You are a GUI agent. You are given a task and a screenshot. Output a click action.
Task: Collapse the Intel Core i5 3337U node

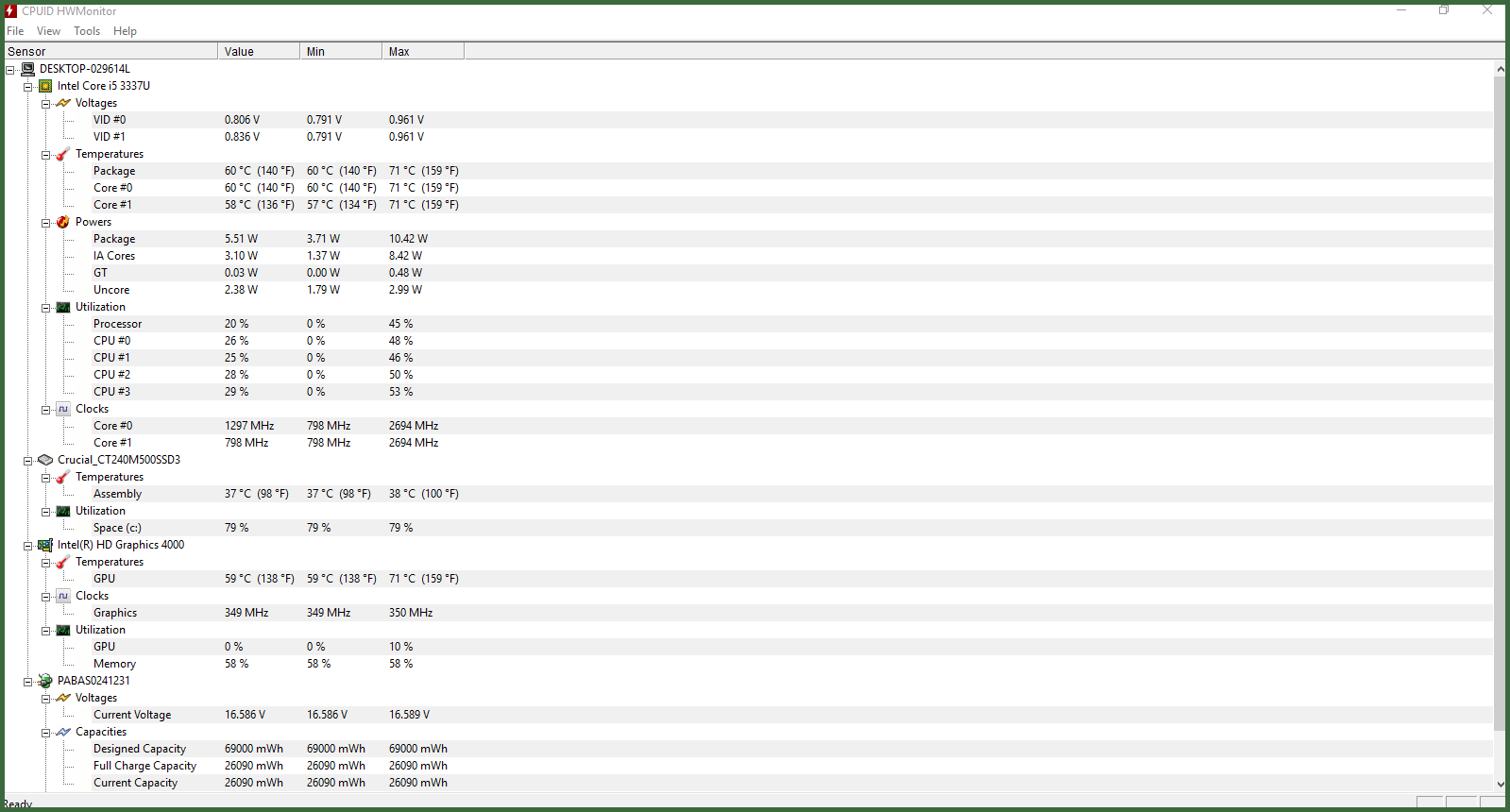pos(28,87)
